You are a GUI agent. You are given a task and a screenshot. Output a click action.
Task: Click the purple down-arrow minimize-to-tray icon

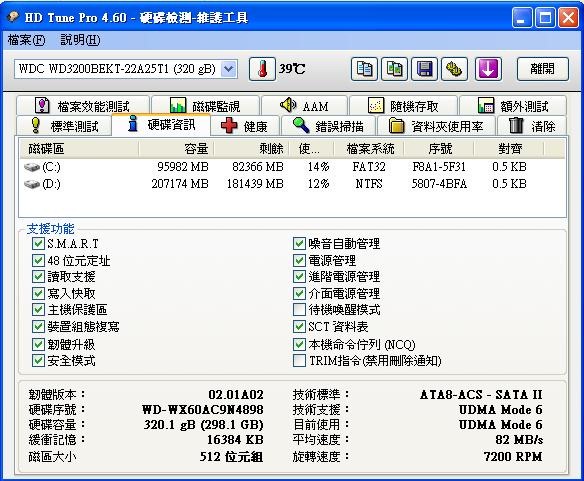point(488,69)
